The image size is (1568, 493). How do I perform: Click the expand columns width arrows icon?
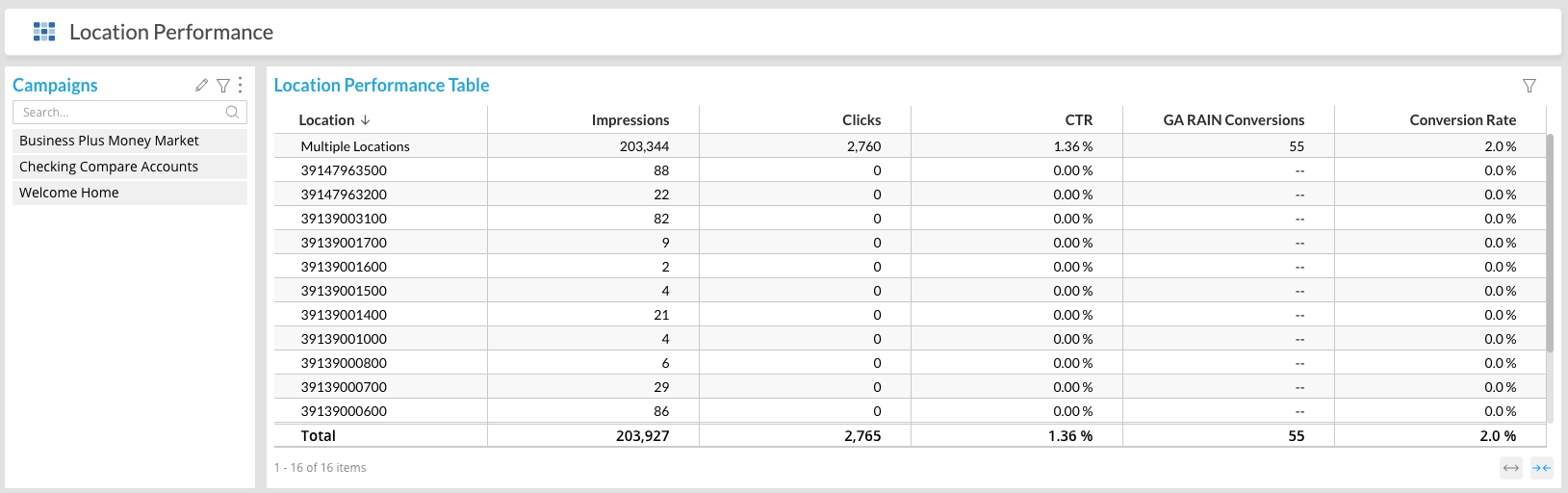[1511, 468]
